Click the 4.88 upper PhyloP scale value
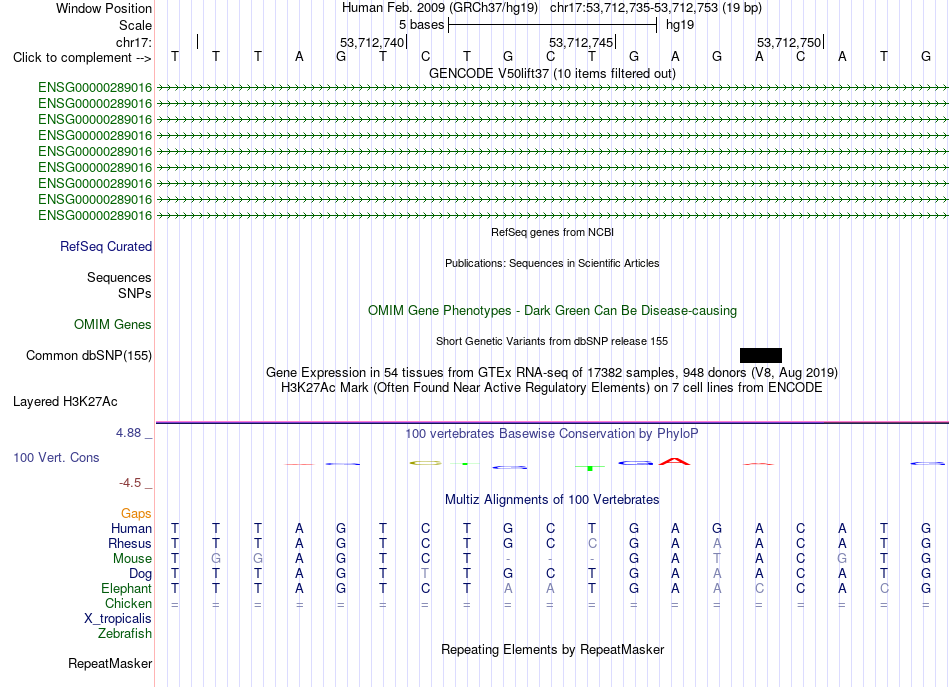 pyautogui.click(x=128, y=433)
